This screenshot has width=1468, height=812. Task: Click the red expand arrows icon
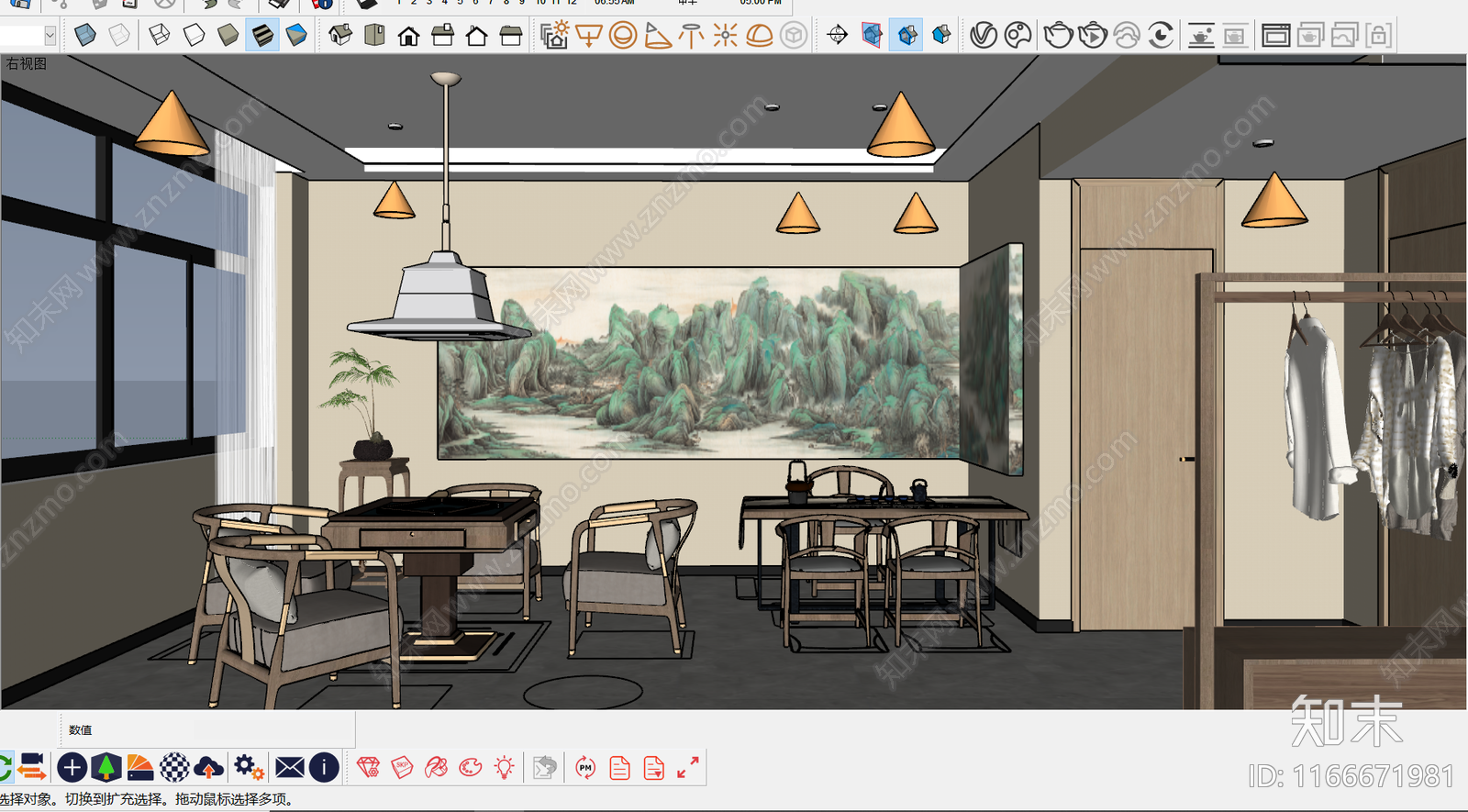pyautogui.click(x=687, y=767)
